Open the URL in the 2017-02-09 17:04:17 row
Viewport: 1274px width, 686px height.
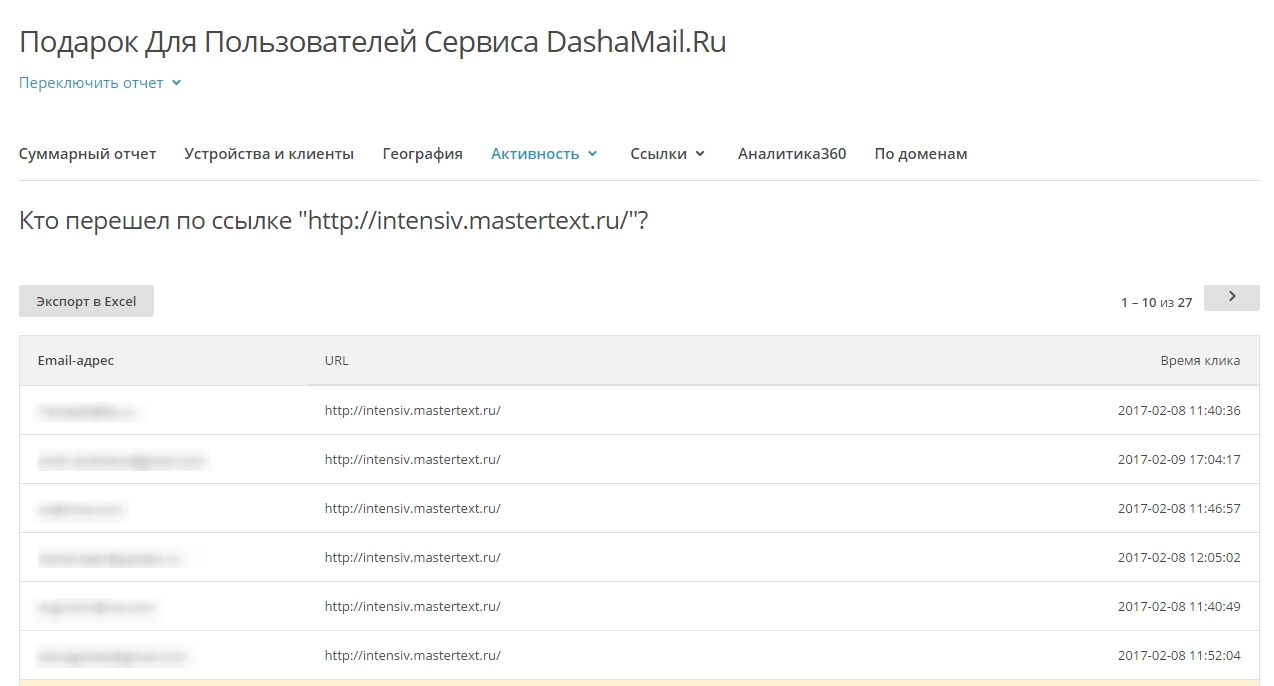click(412, 459)
